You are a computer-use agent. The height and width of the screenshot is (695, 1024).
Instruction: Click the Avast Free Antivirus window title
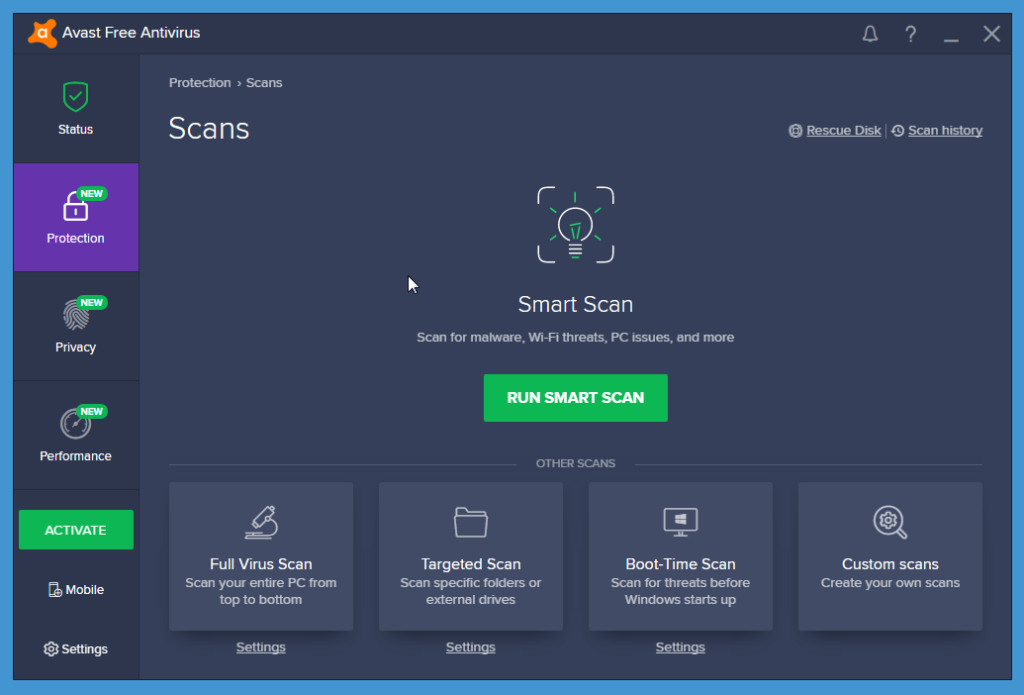[131, 33]
